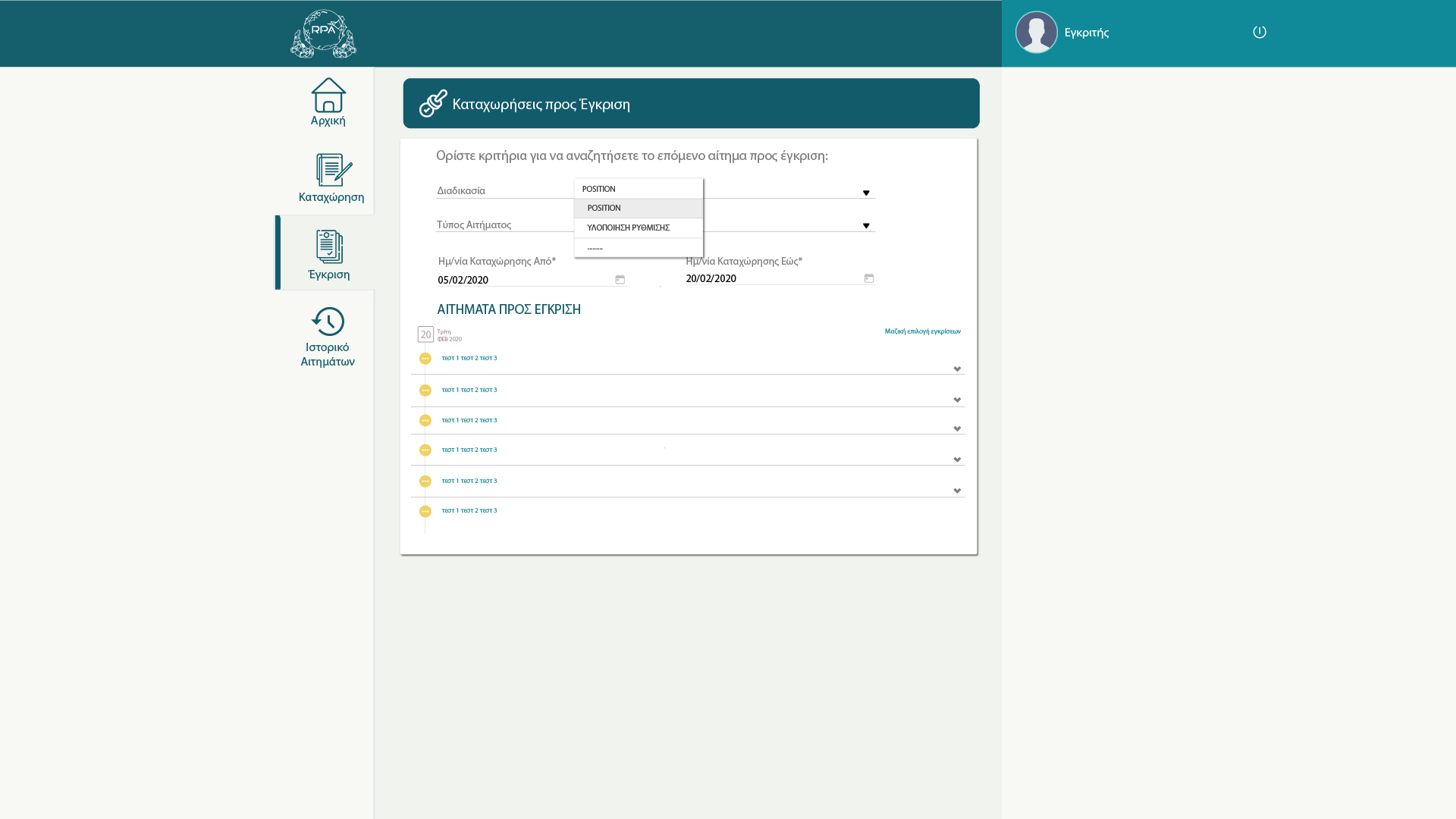Expand the Διαδικασία dropdown arrow

point(865,193)
